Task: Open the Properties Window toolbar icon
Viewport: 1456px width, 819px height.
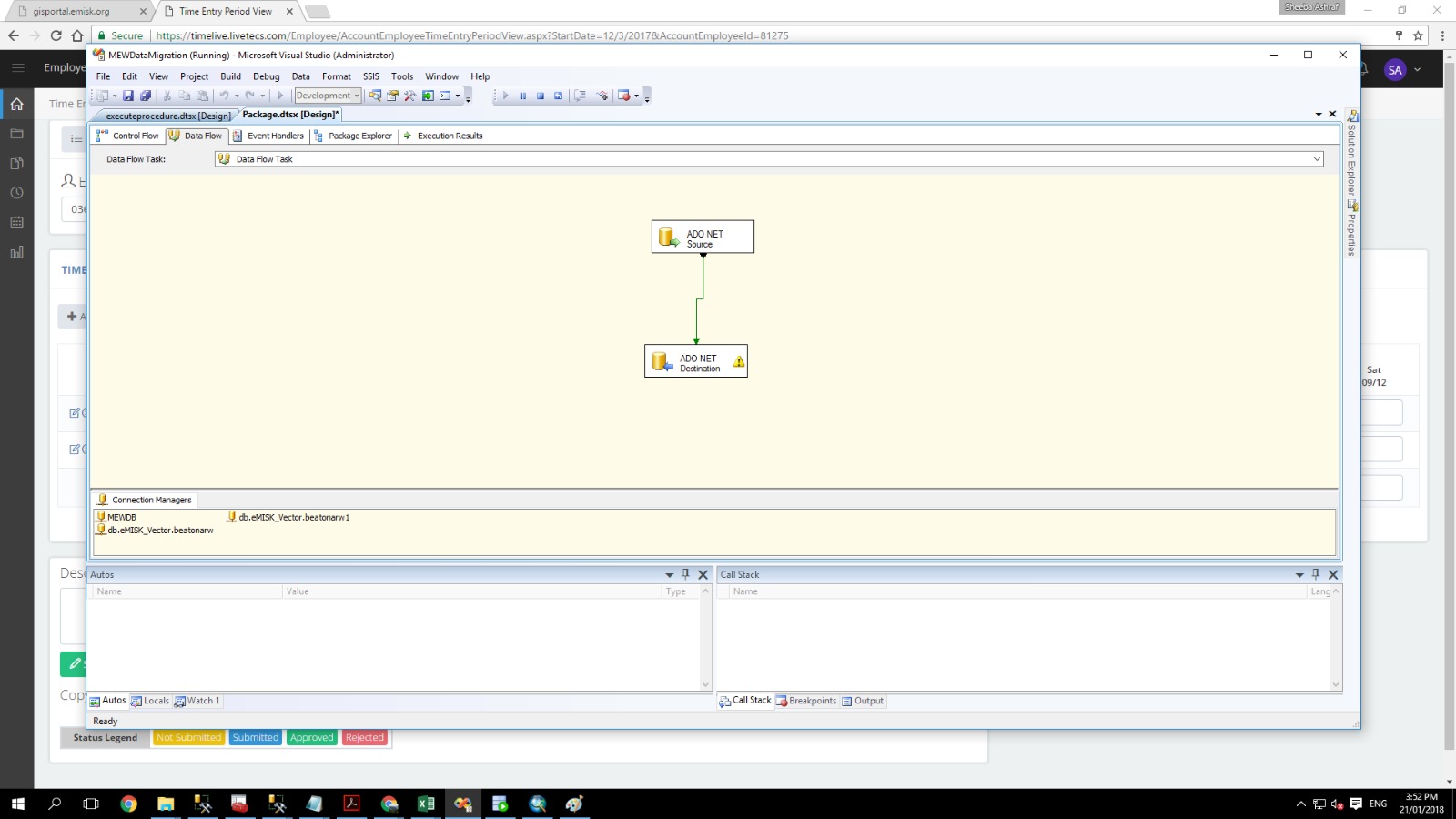Action: click(x=392, y=96)
